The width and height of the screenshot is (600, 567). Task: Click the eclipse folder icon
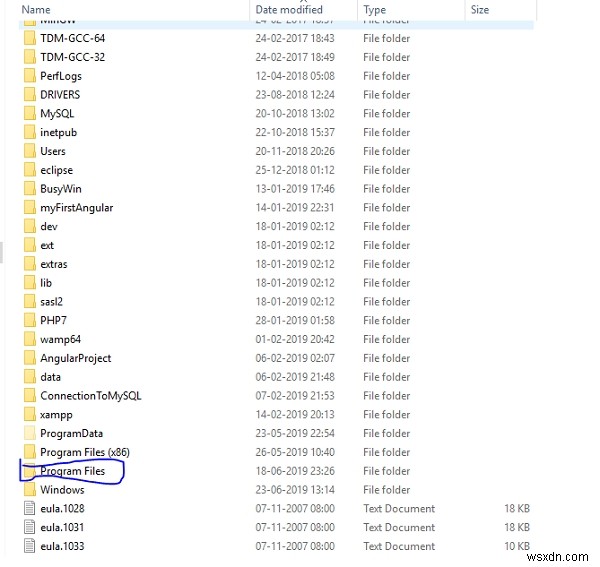29,170
